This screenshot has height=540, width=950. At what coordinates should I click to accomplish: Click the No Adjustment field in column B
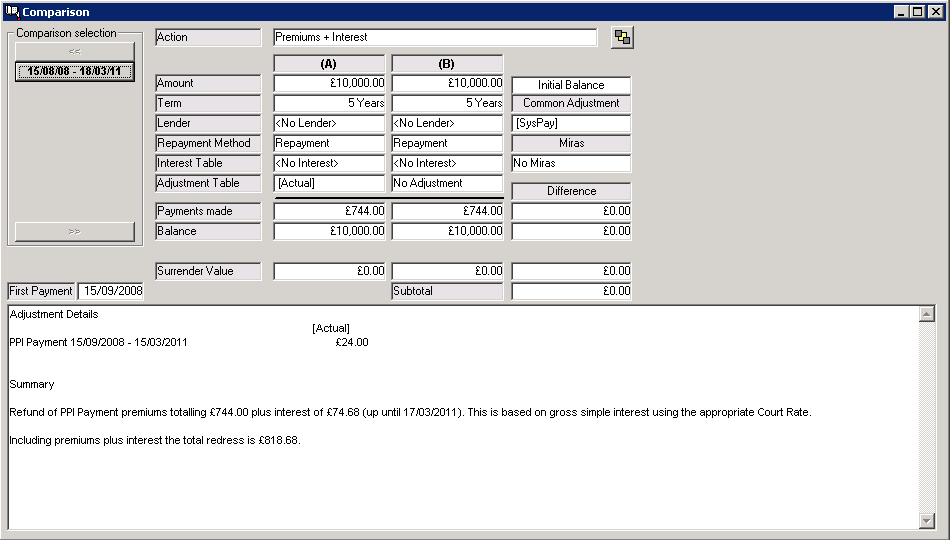point(447,183)
